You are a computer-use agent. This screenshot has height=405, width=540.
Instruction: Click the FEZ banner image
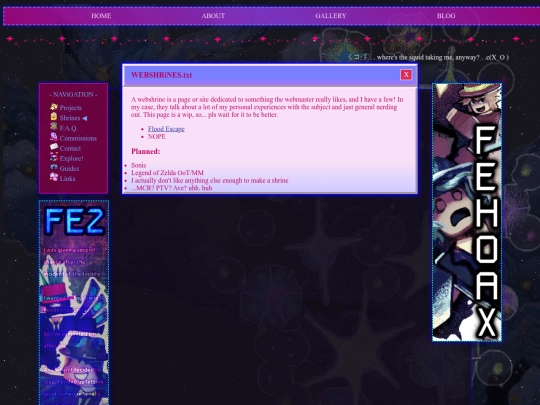pos(74,302)
